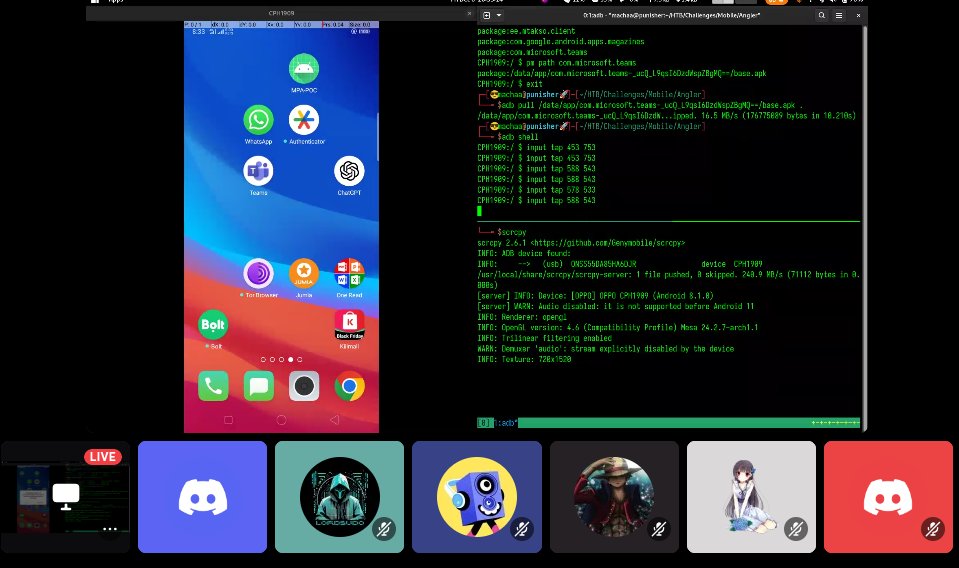Tap the phone's Home circle button
The image size is (959, 568).
(x=281, y=420)
